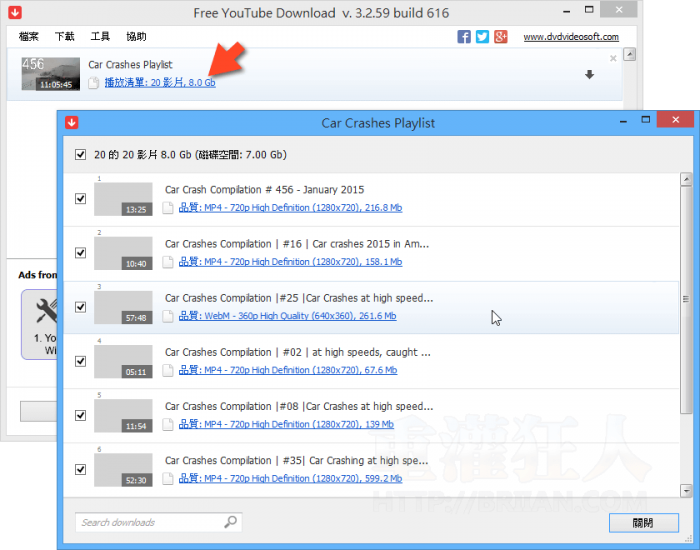Click file icon for video #456 quality

[x=167, y=208]
